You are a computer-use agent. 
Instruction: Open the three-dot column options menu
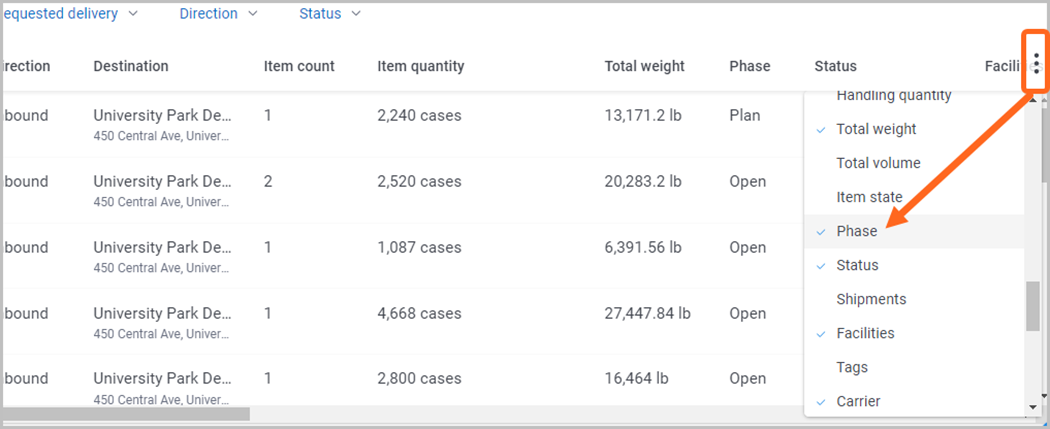click(1036, 62)
